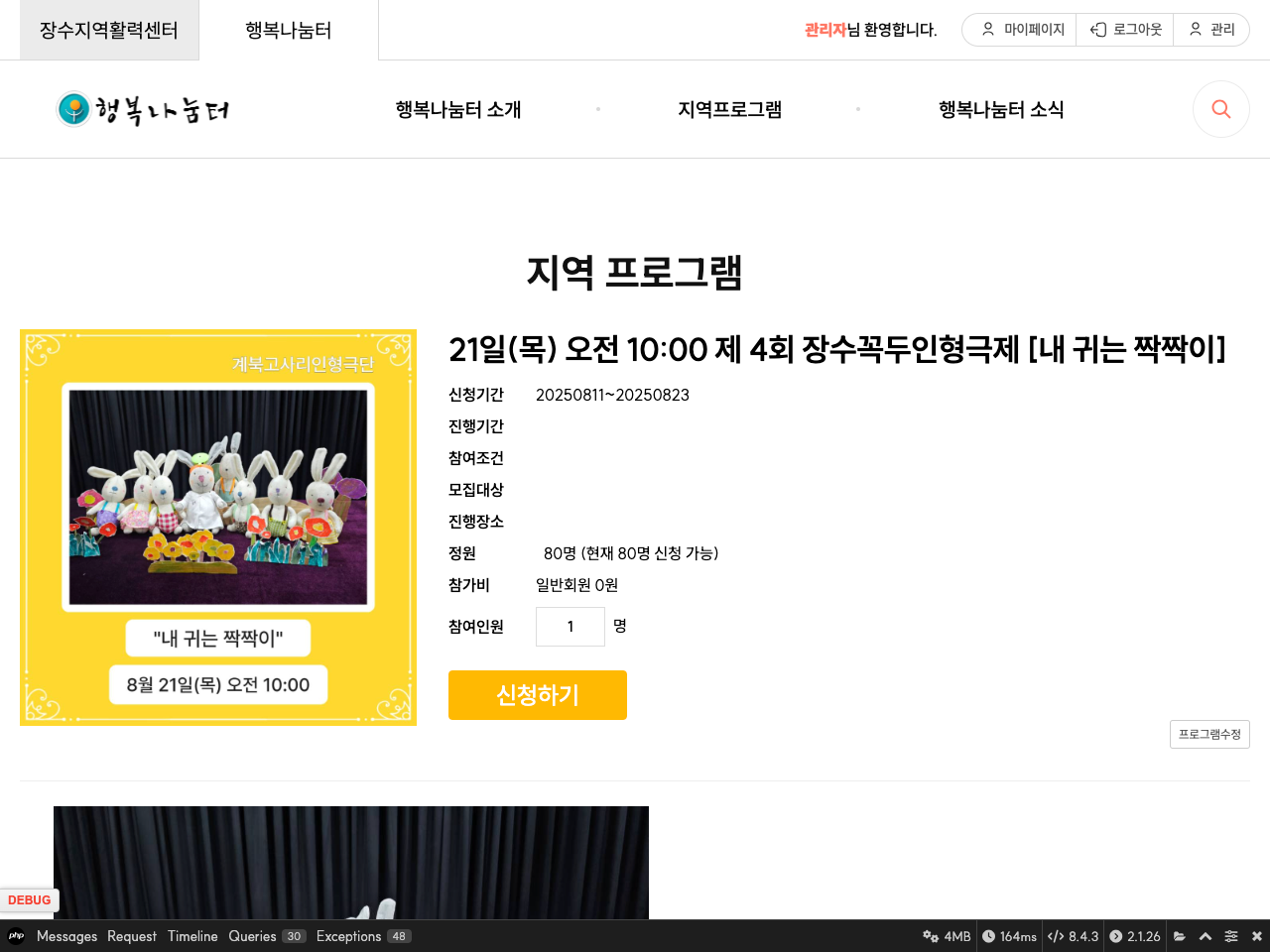
Task: Open the search magnifier icon
Action: coord(1220,109)
